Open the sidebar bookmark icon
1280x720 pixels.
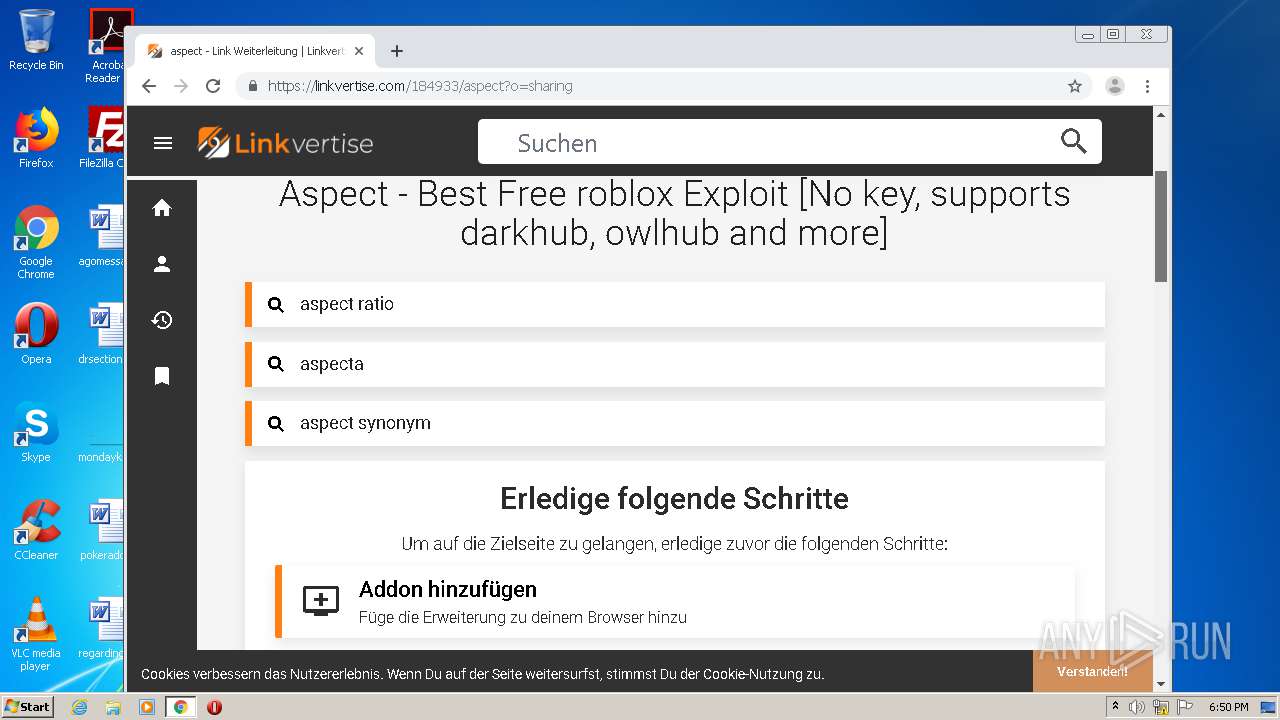point(162,376)
